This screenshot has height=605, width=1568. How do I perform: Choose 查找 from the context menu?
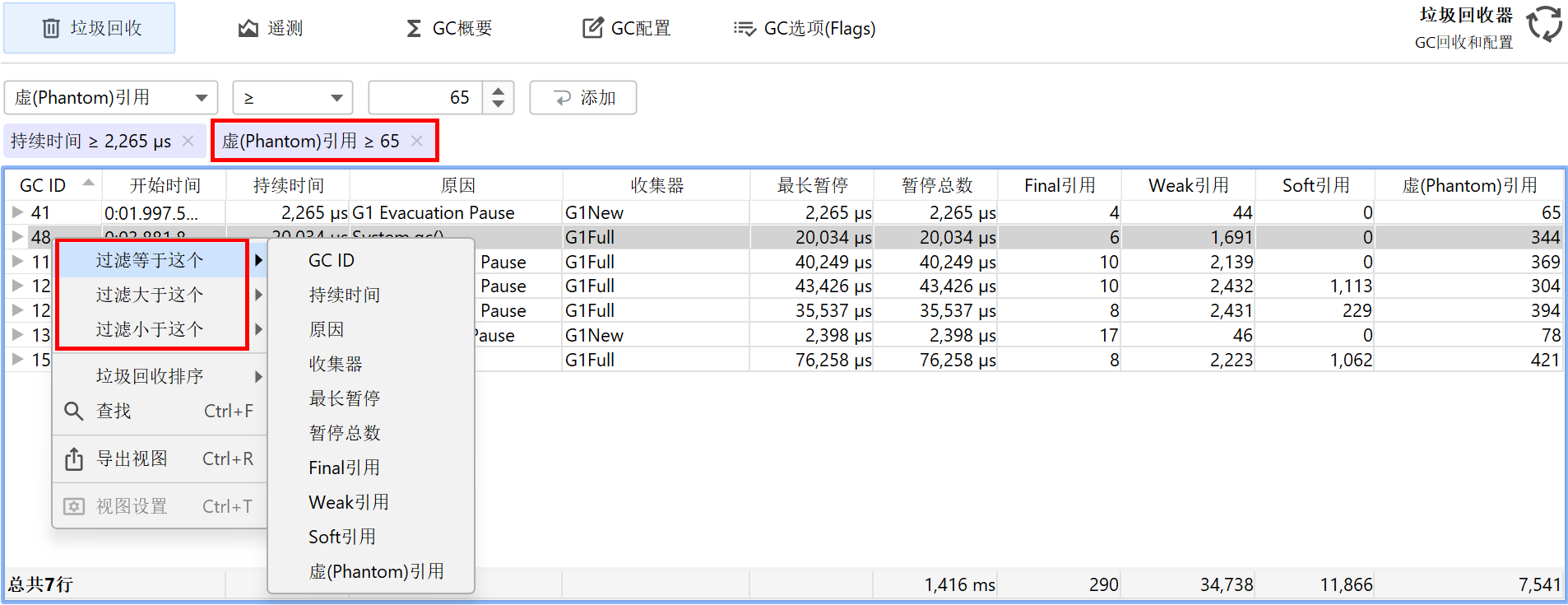click(x=160, y=411)
